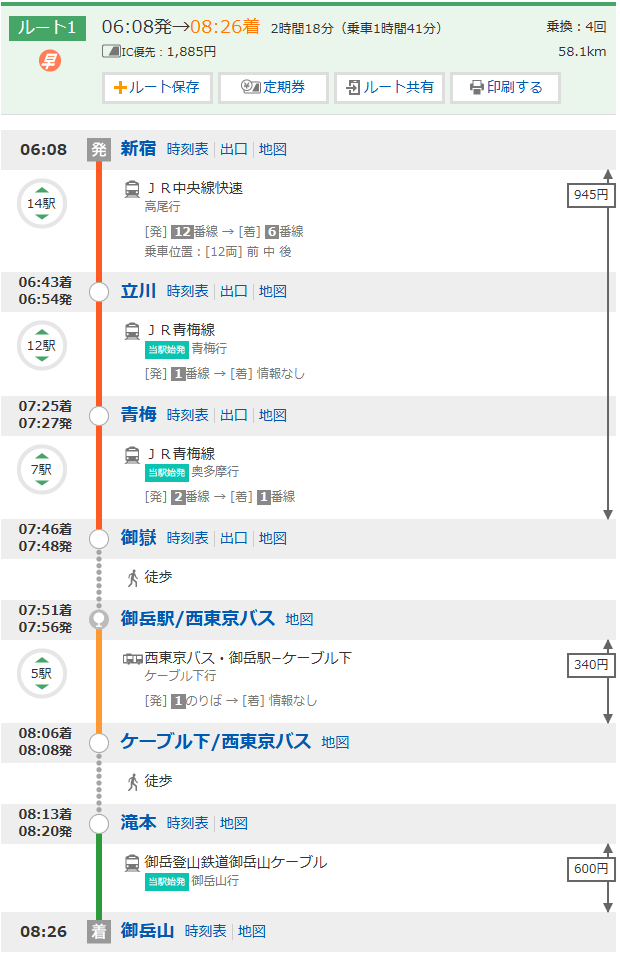Click the ルート保存 button
The width and height of the screenshot is (620, 954).
157,87
